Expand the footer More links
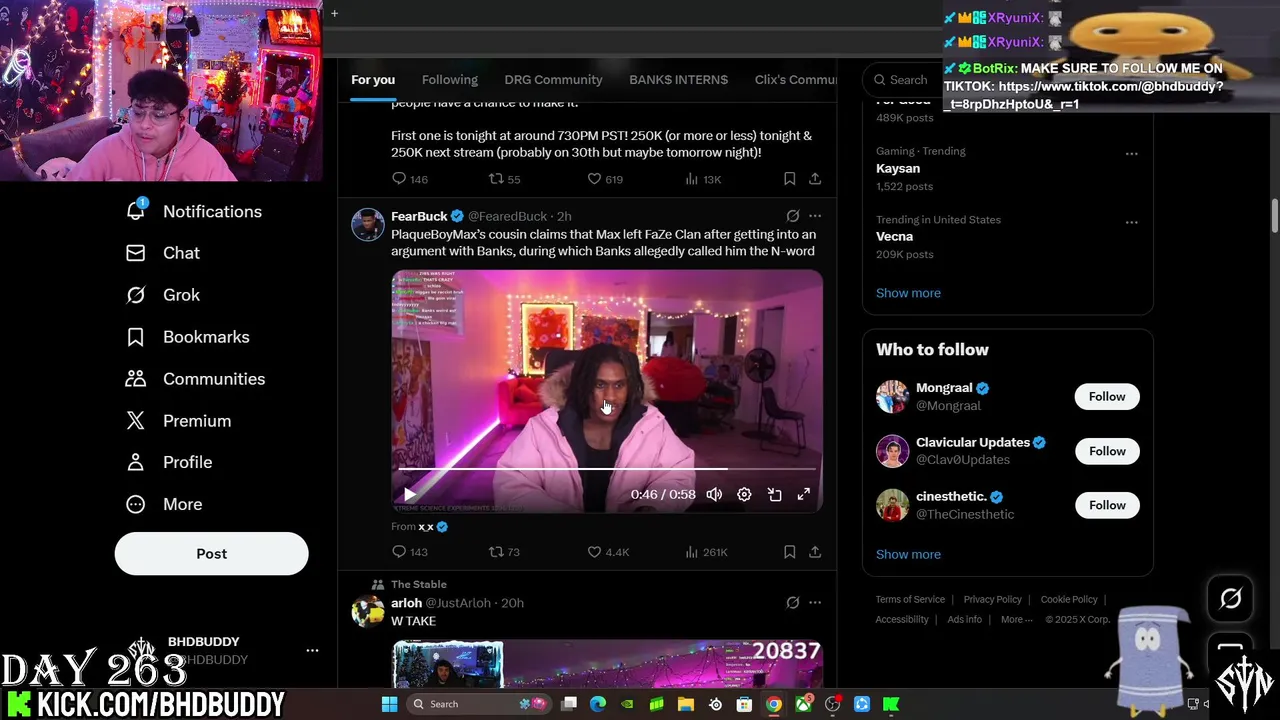1280x720 pixels. (1017, 619)
